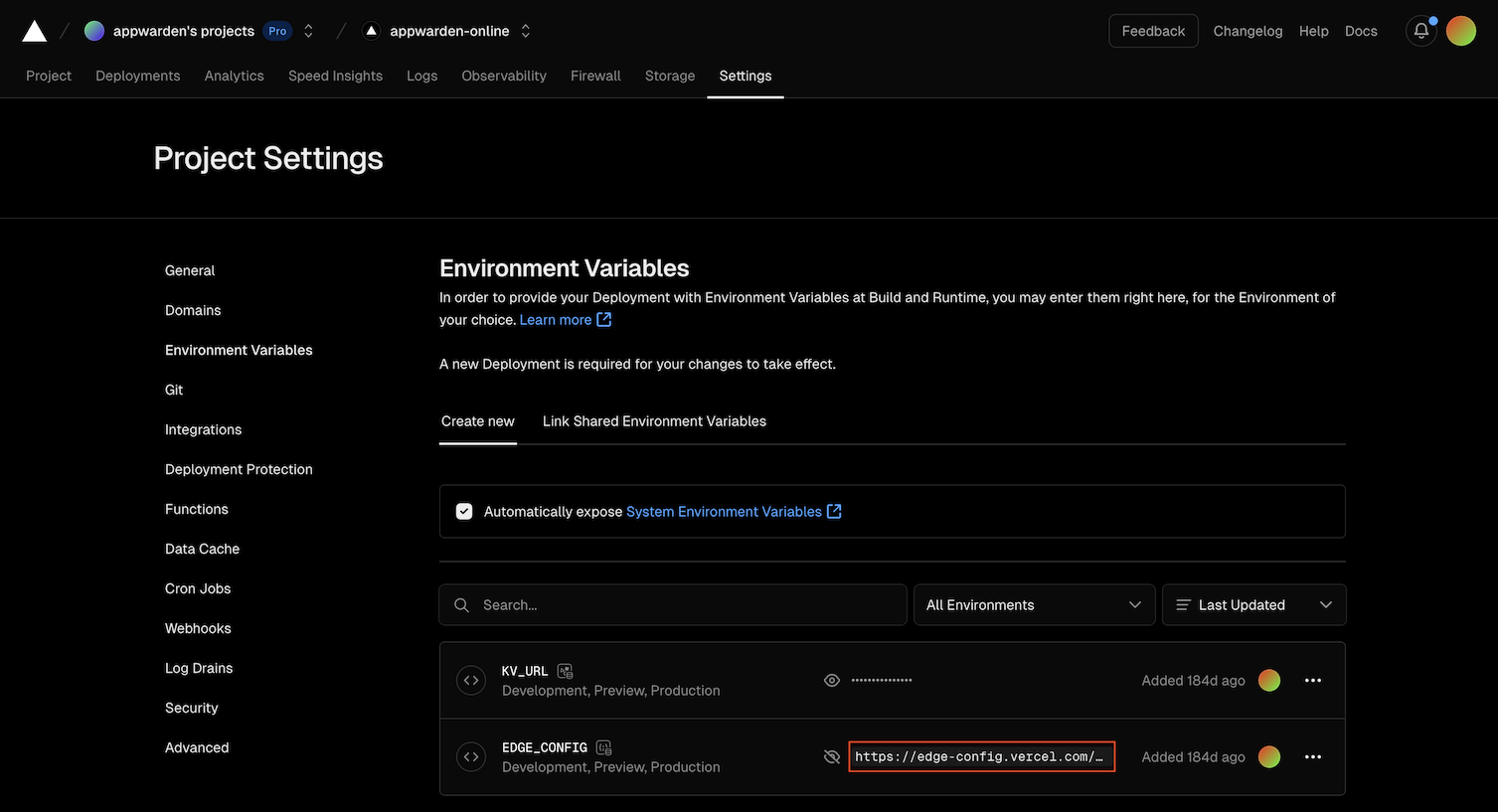Open the Learn more link

click(555, 319)
